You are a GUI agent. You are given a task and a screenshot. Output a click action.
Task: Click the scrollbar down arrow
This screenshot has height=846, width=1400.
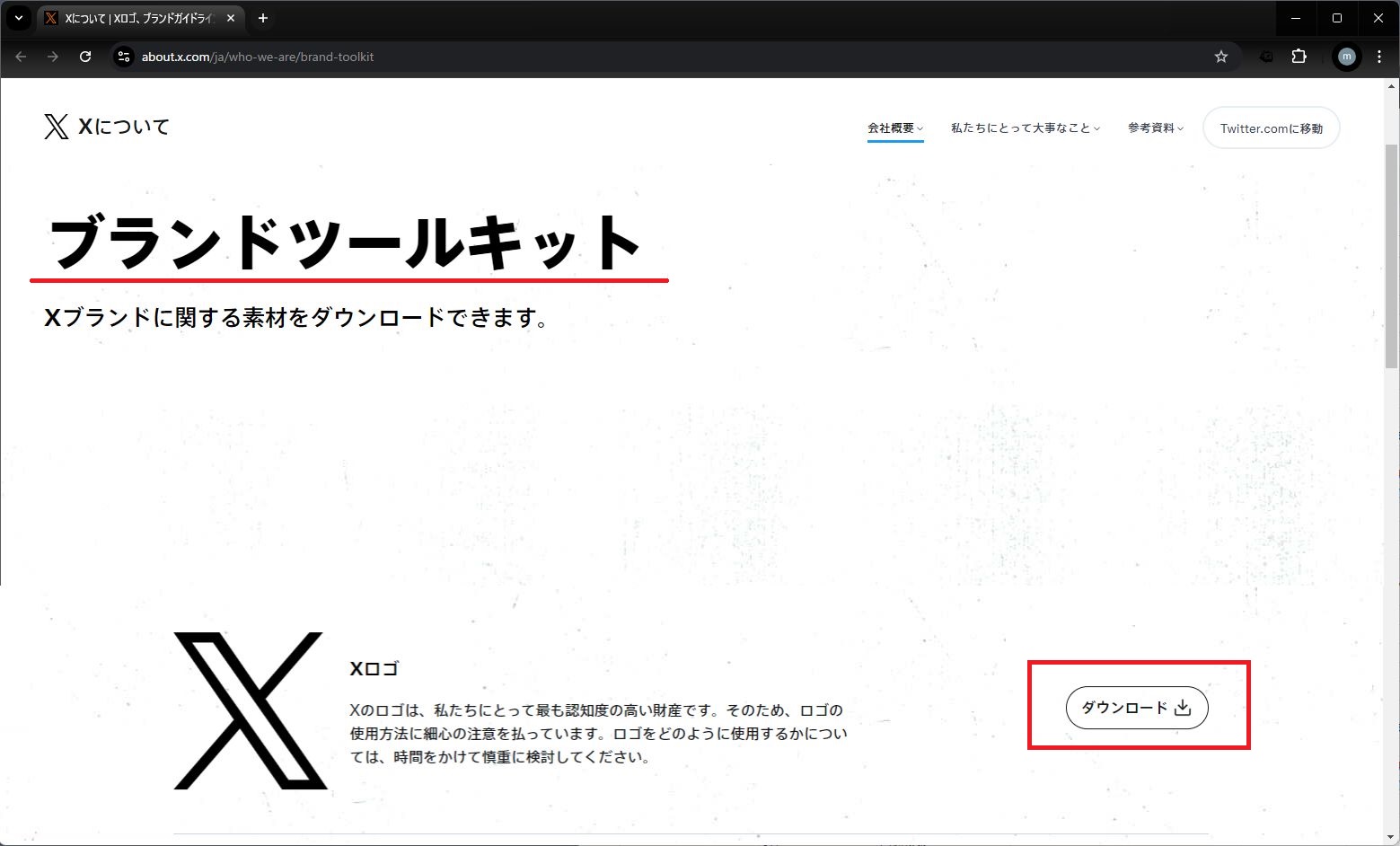[1392, 838]
